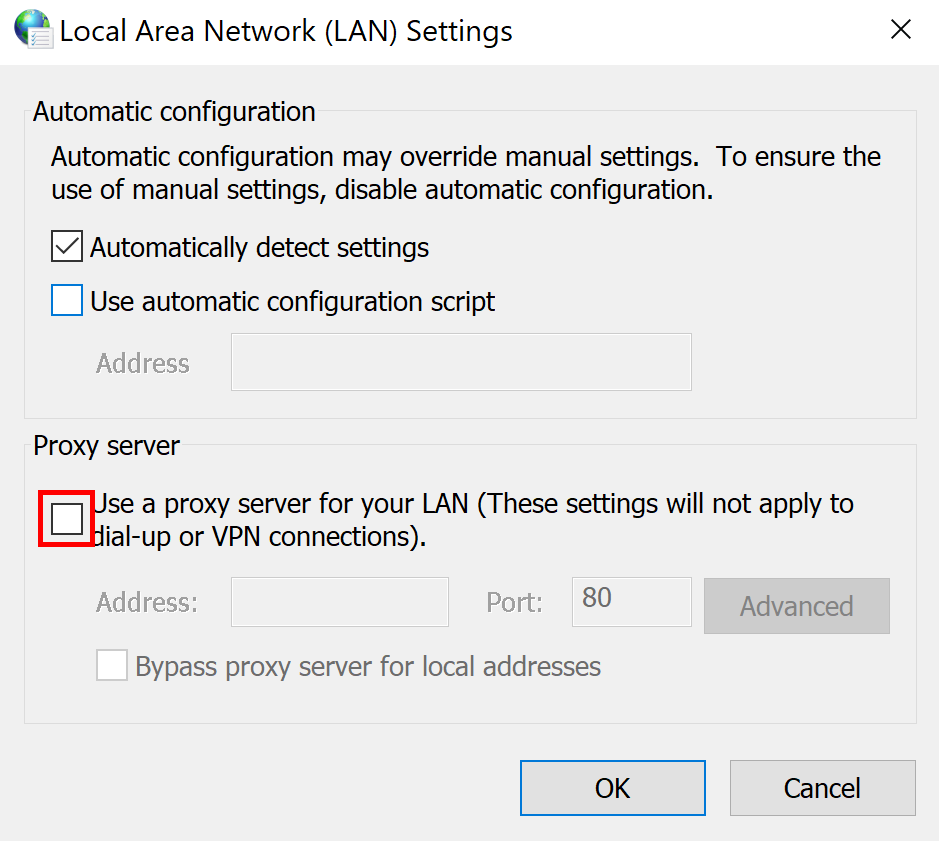Image resolution: width=939 pixels, height=841 pixels.
Task: Focus the automatic configuration script Address field
Action: 461,362
